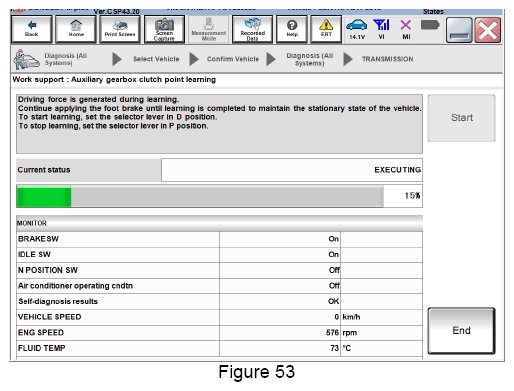
Task: Click the EXECUTING current status field
Action: [x=292, y=170]
